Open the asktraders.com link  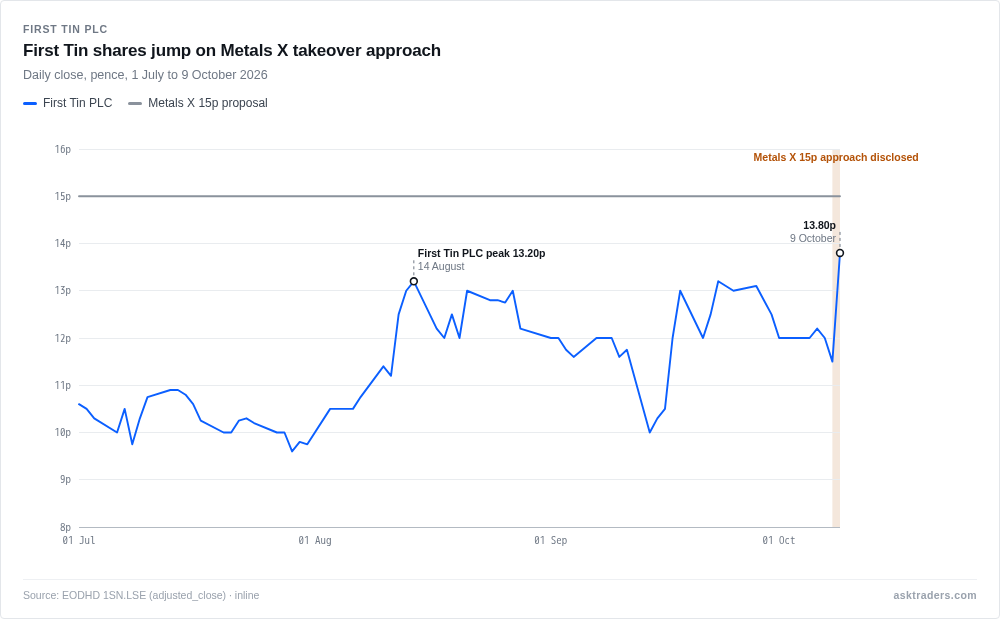pos(934,595)
